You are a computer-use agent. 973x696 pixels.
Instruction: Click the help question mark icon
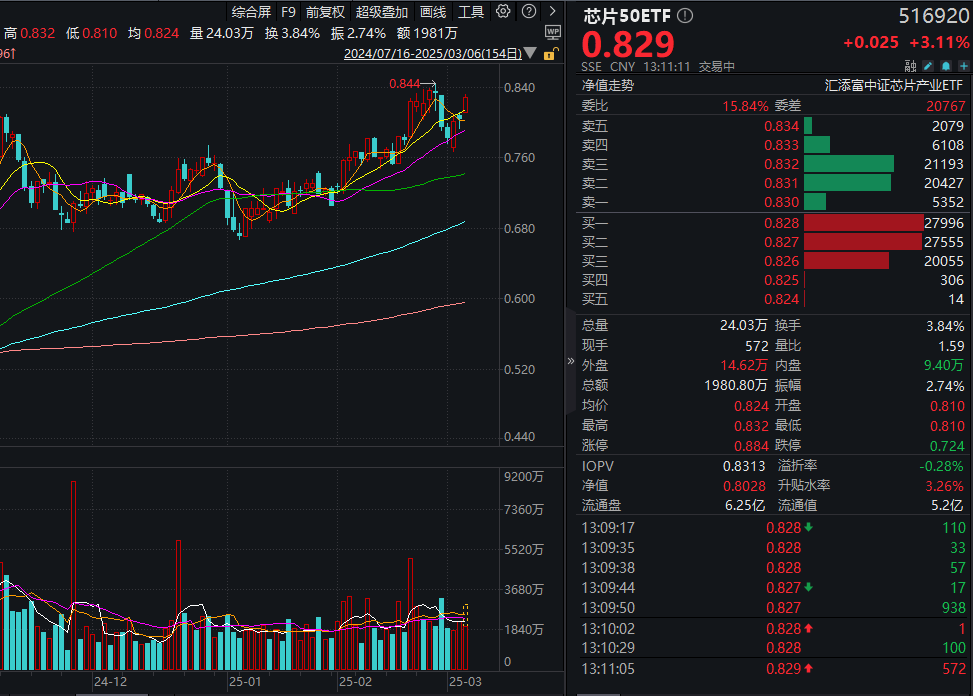coord(528,10)
